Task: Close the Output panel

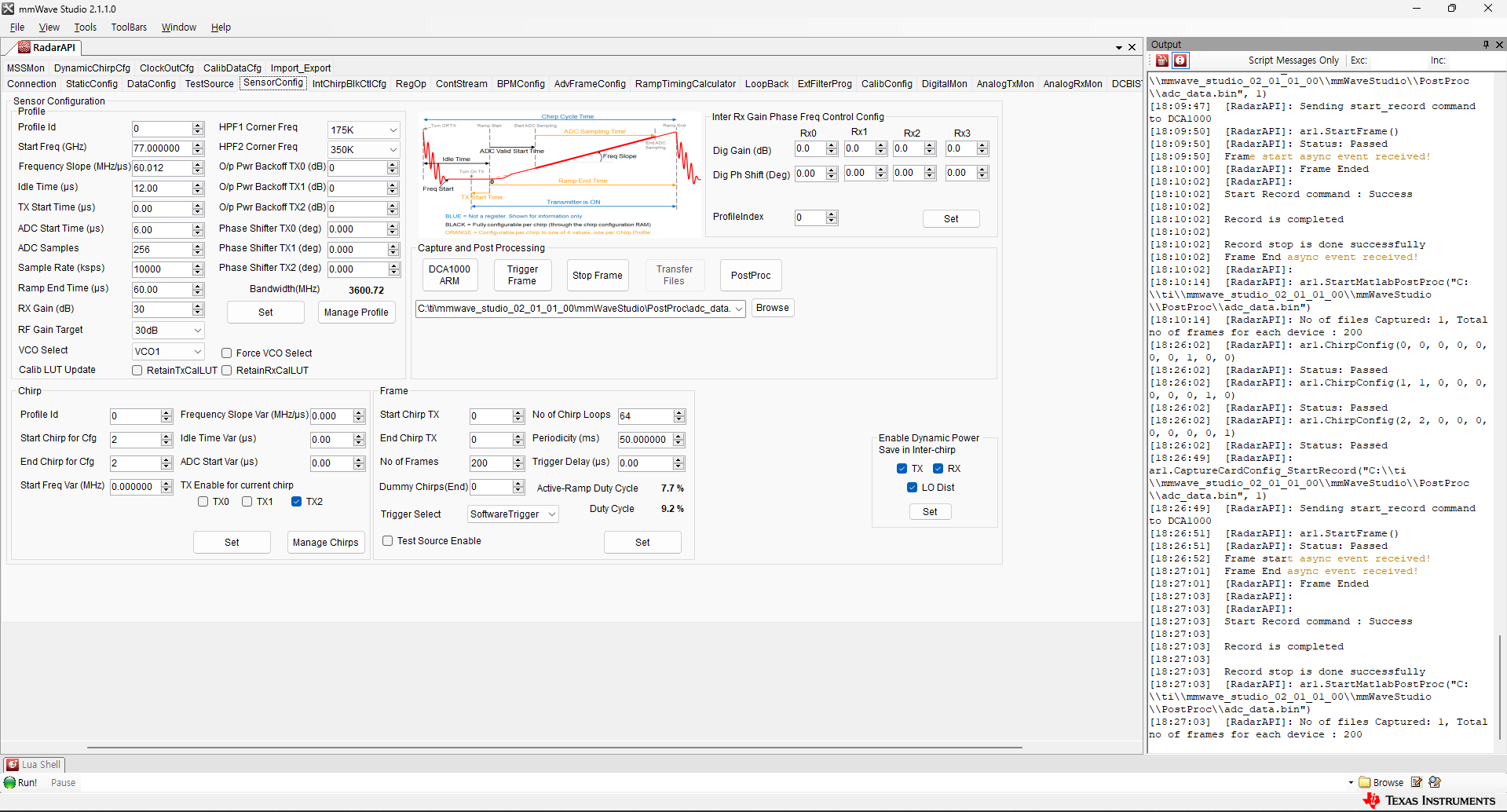Action: coord(1499,45)
